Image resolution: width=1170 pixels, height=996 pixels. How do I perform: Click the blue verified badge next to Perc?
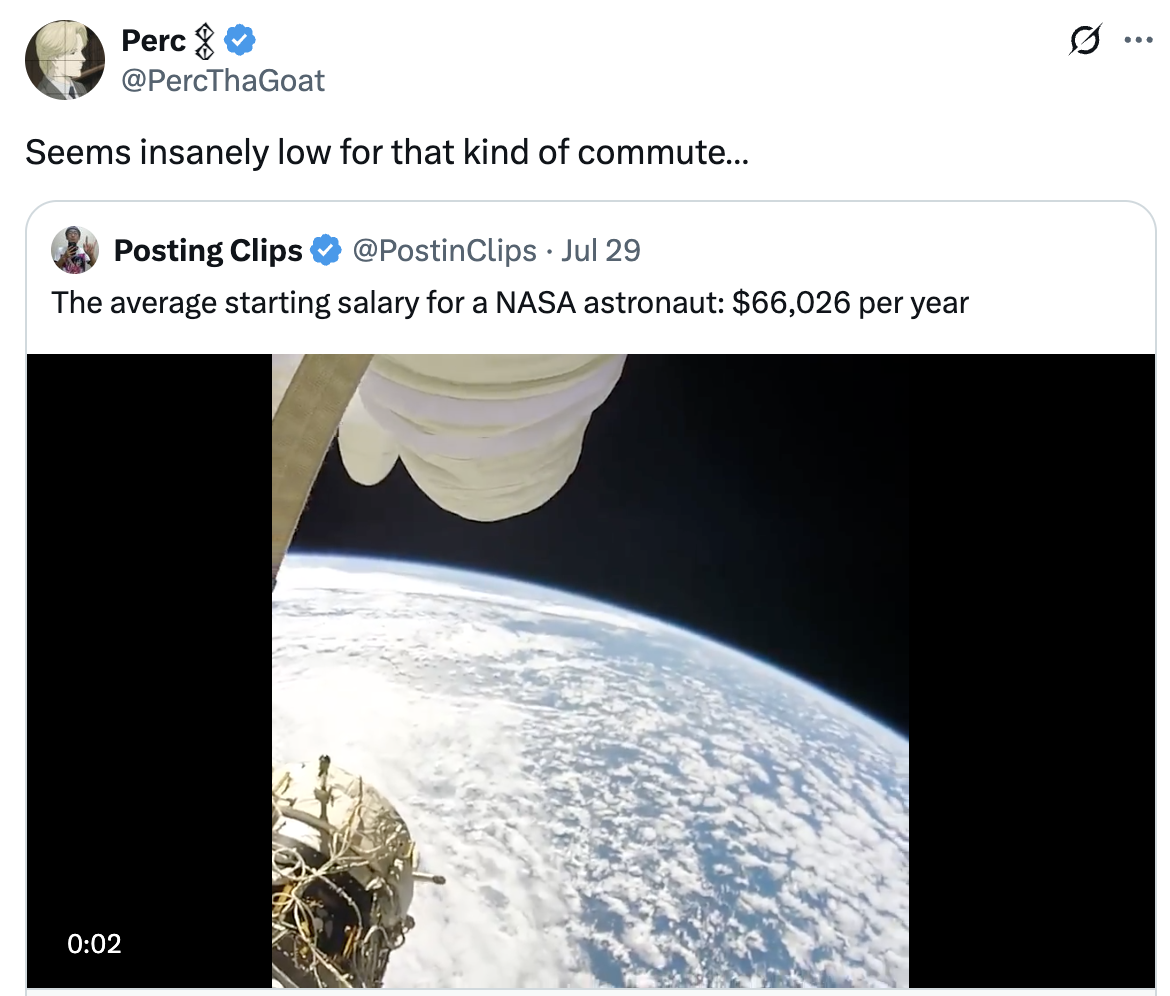240,40
